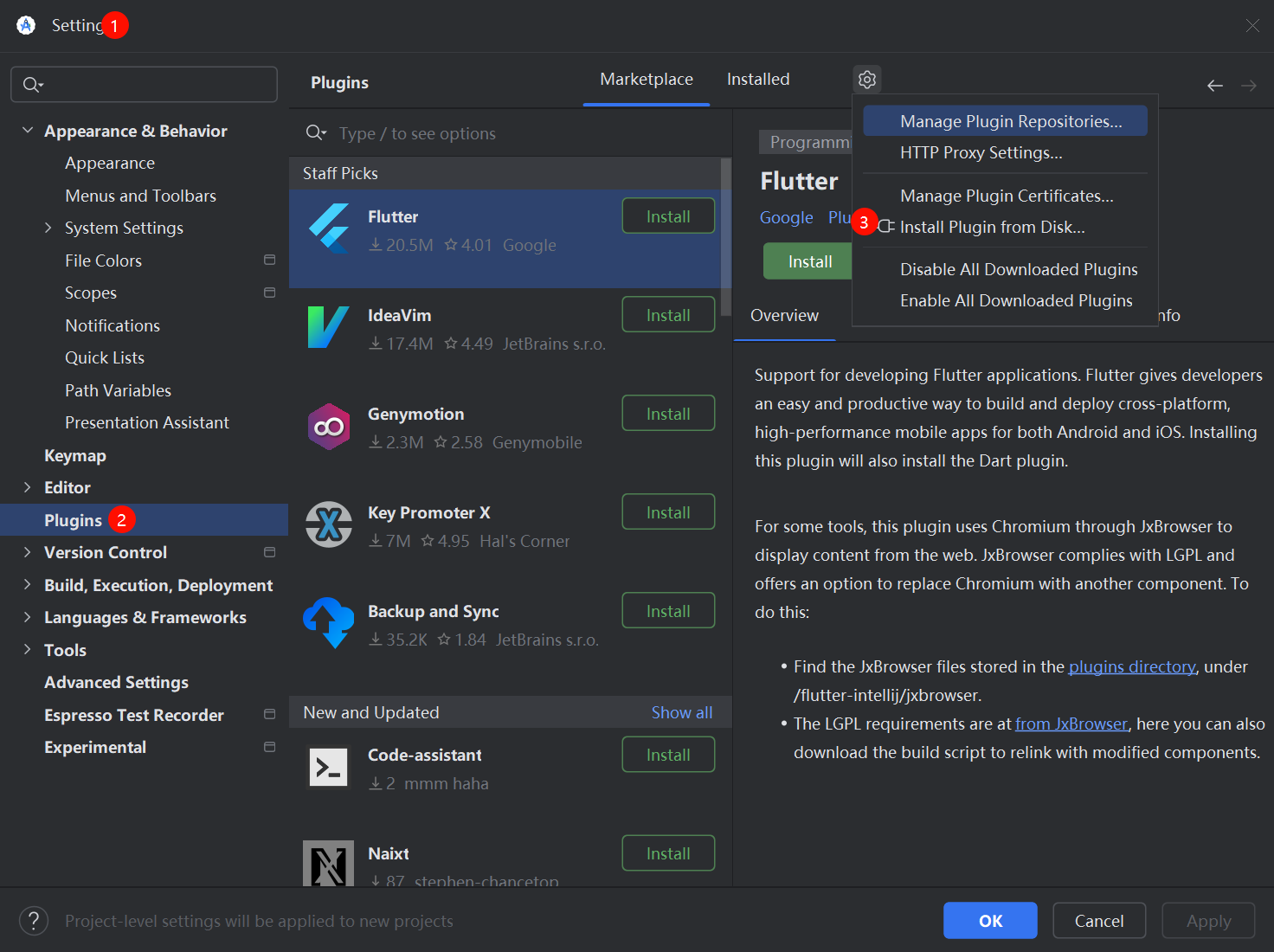Switch to the Installed plugins tab
Screen dimensions: 1274x952
click(758, 80)
